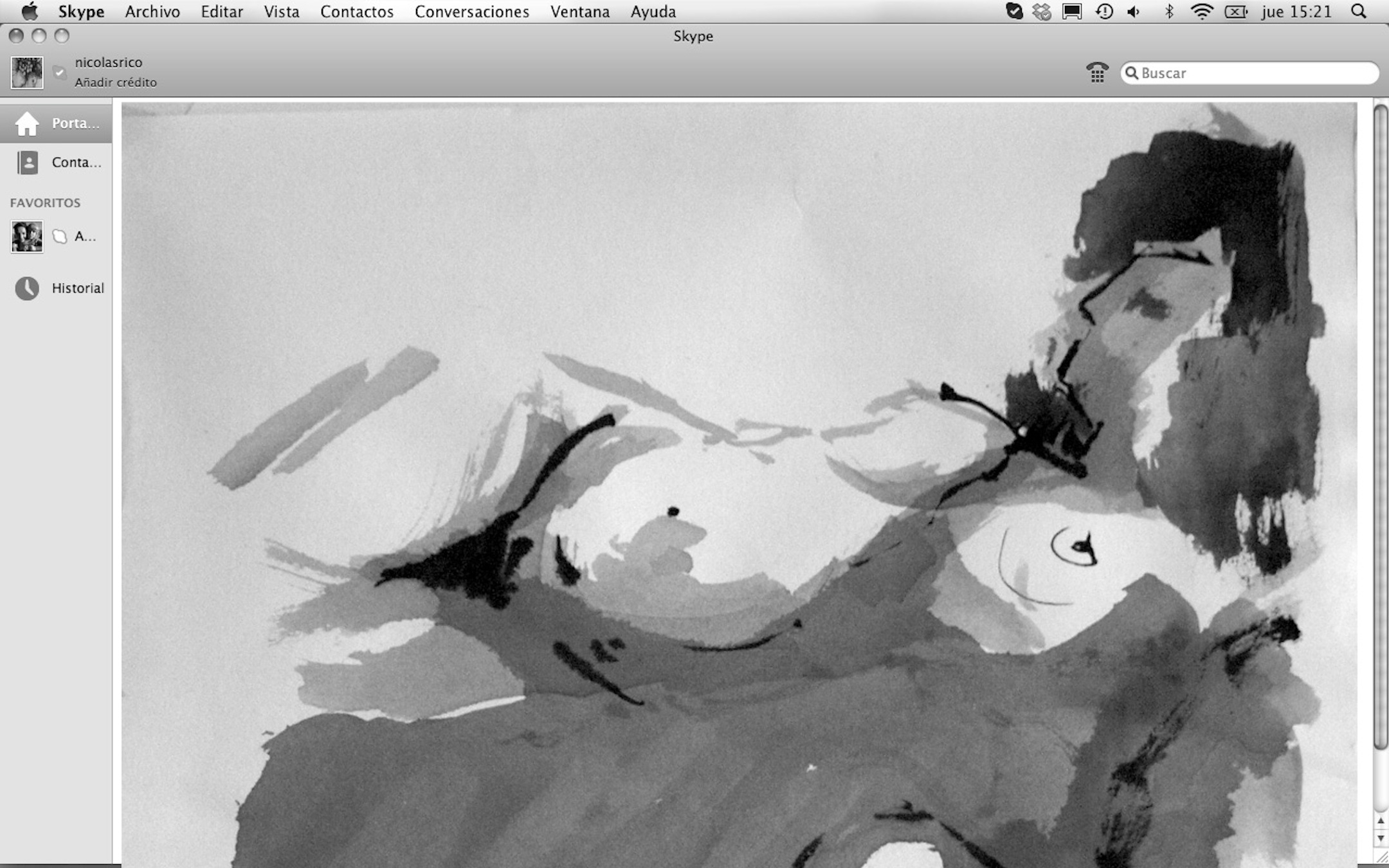Open the Conversaciones menu

[471, 12]
